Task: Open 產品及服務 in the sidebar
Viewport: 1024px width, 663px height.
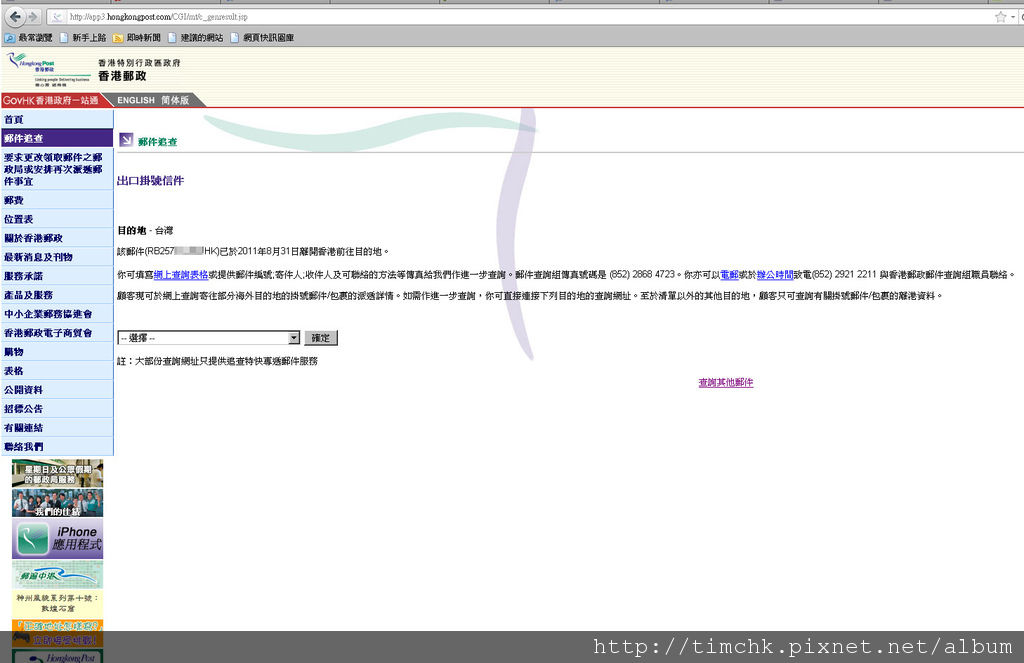Action: click(57, 295)
